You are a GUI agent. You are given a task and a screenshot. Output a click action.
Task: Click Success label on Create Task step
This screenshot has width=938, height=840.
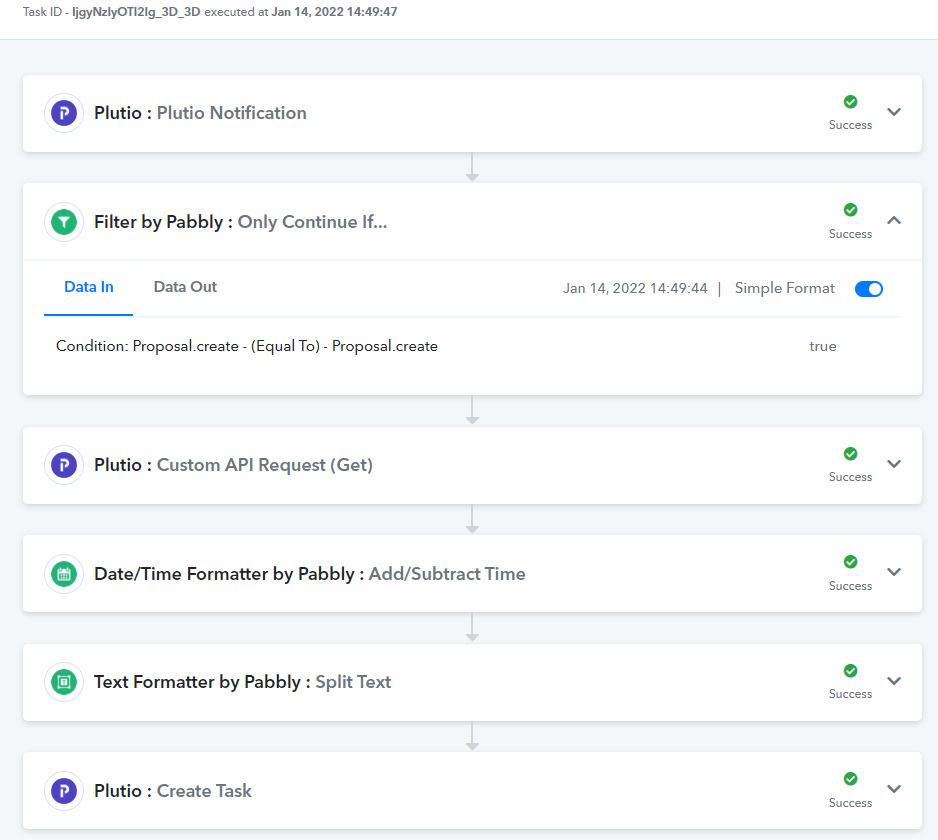coord(850,803)
